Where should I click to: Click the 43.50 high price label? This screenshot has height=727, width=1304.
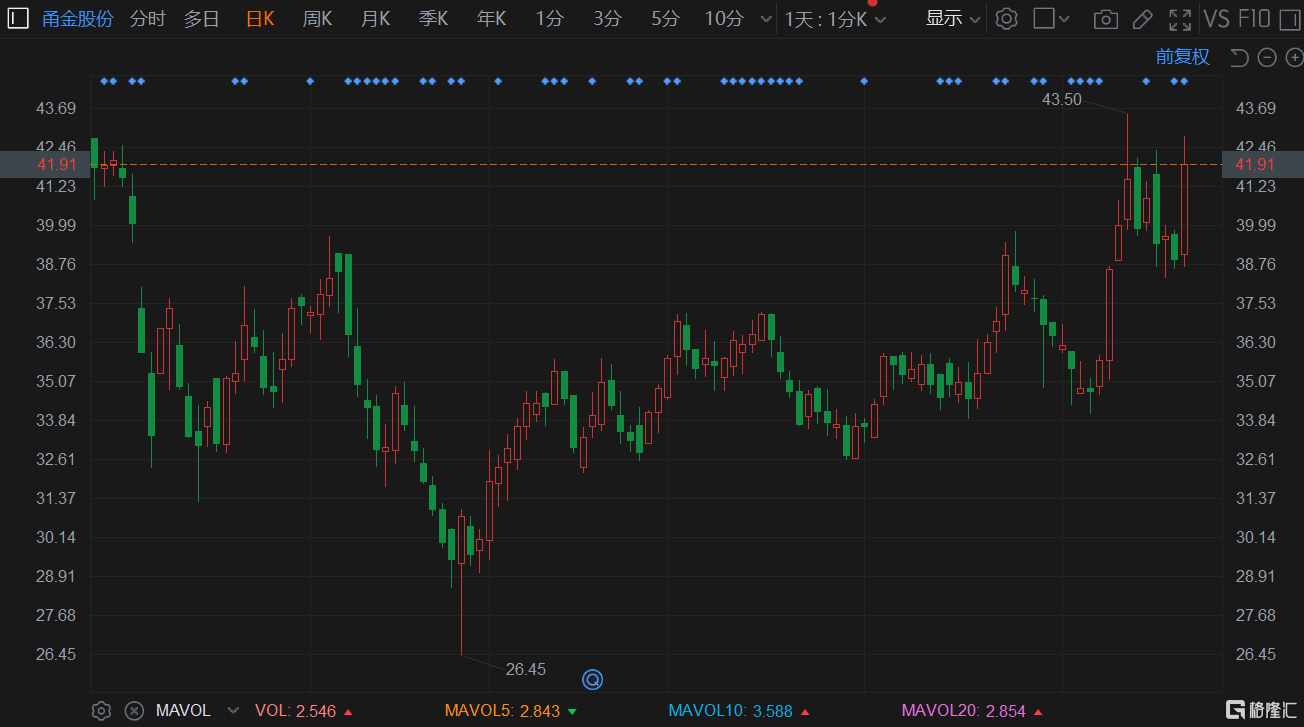point(1062,99)
